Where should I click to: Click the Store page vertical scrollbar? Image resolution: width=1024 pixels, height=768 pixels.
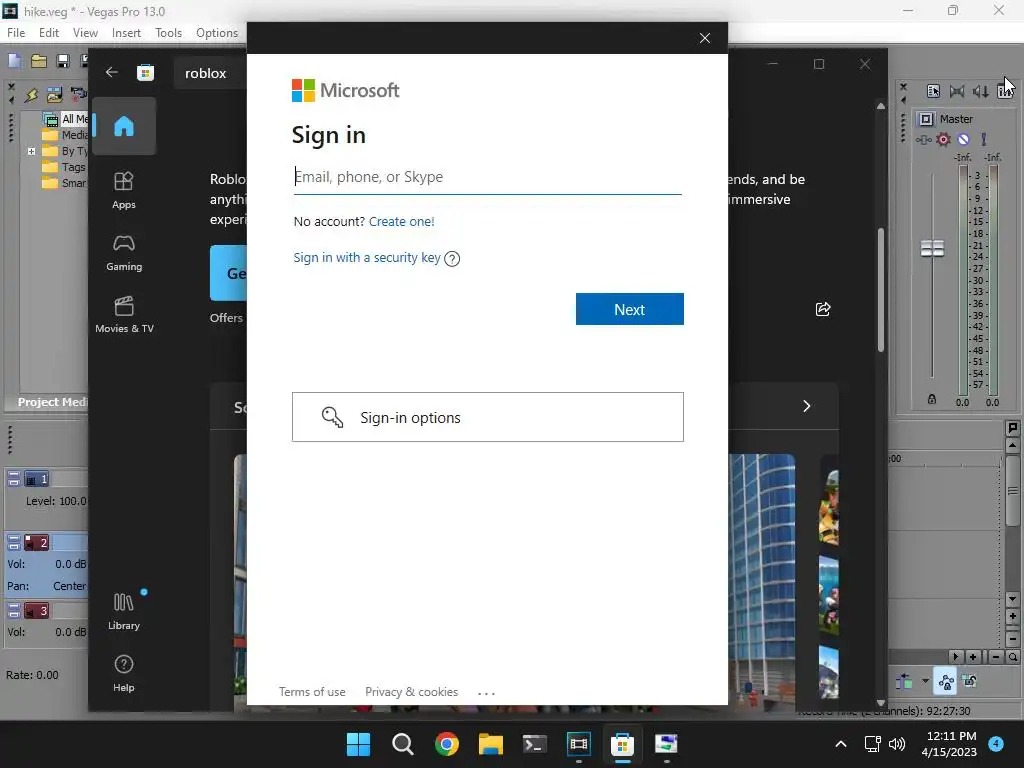coord(880,291)
